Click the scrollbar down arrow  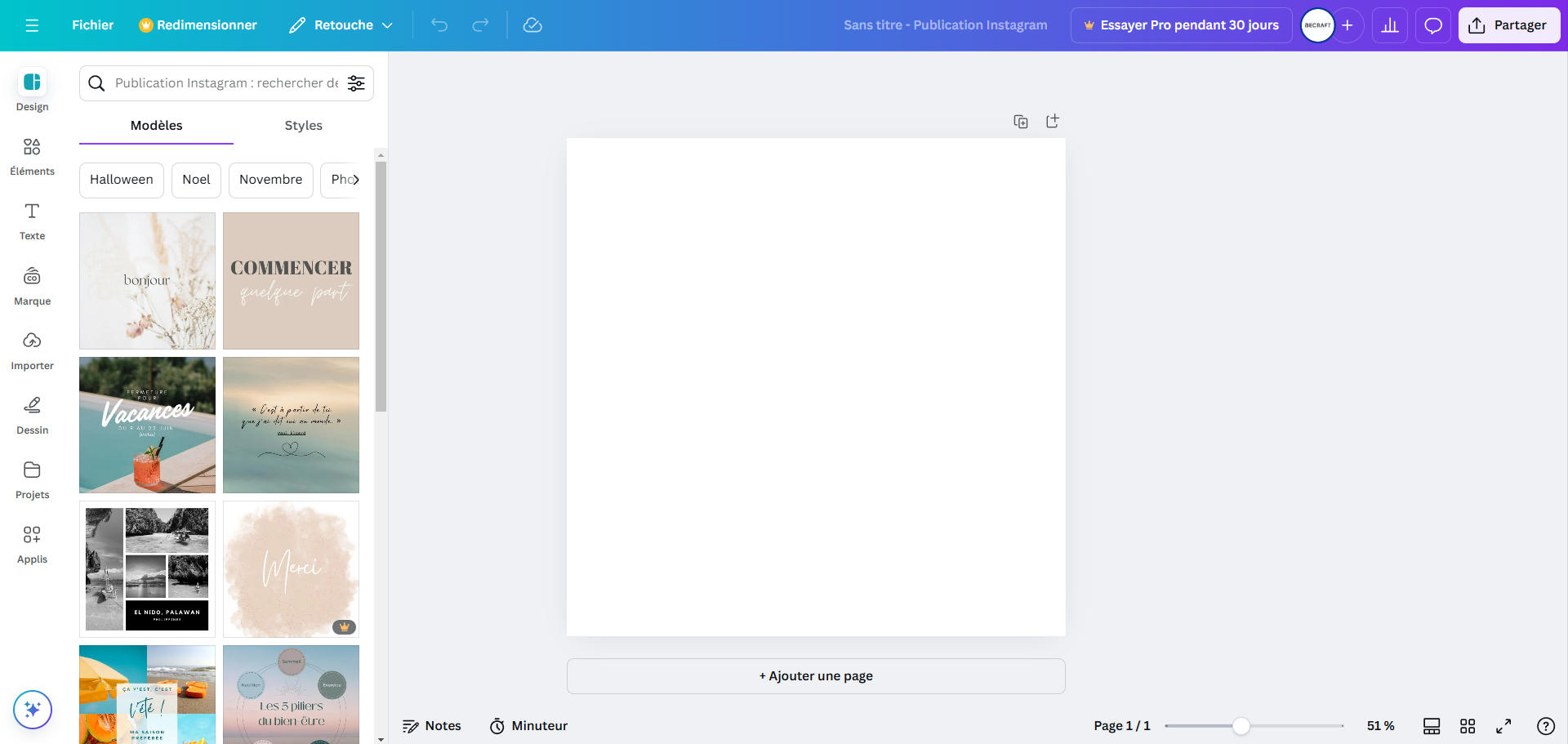click(x=381, y=739)
